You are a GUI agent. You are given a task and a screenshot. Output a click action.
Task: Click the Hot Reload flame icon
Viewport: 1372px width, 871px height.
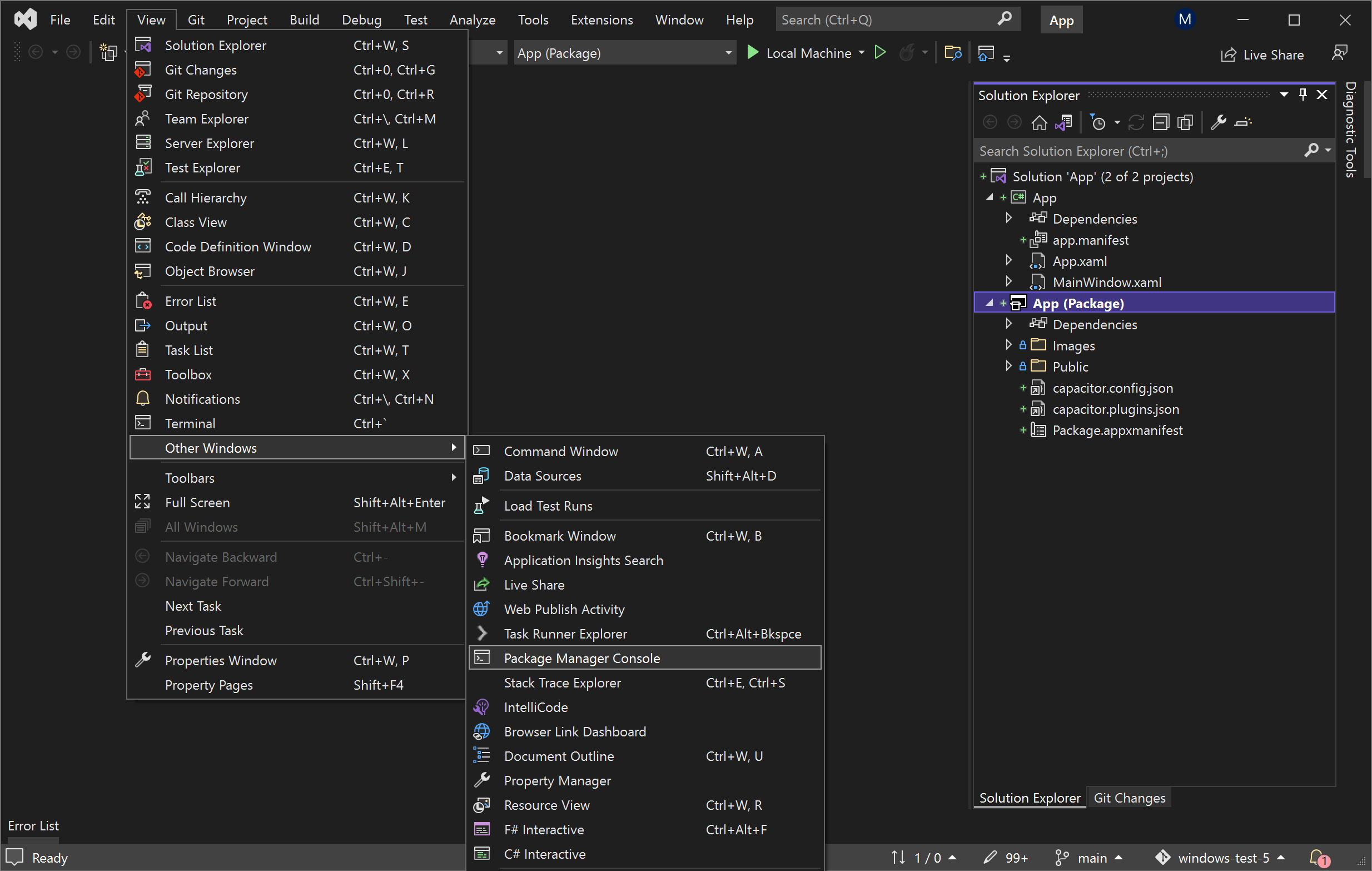[908, 52]
